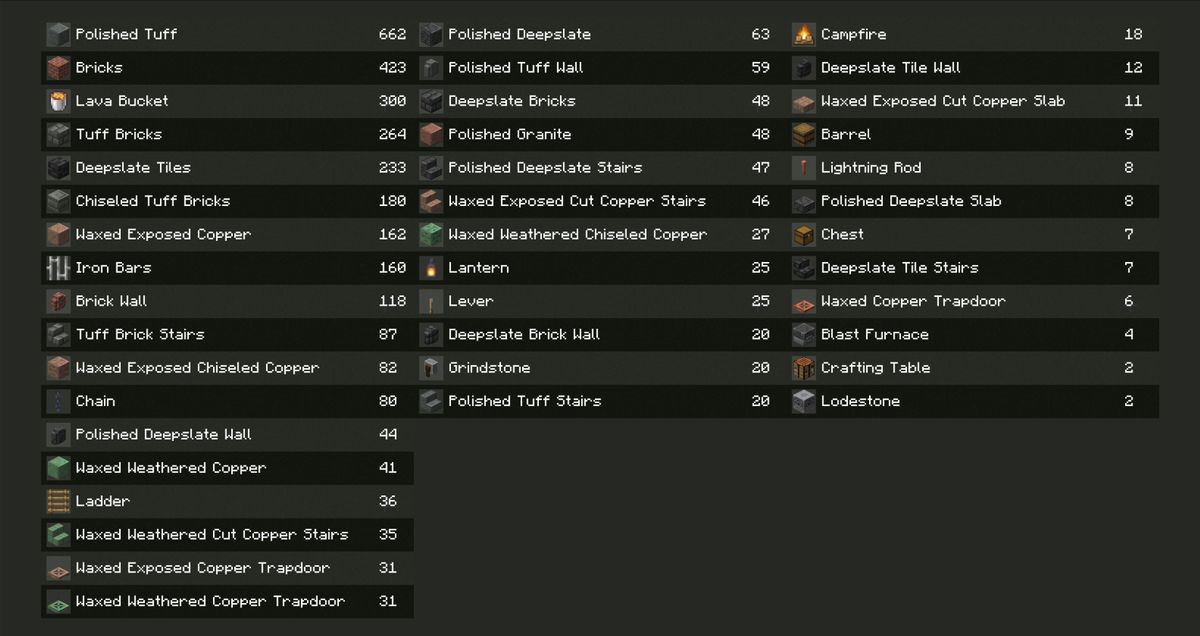Select the Lever list entry

tap(600, 301)
